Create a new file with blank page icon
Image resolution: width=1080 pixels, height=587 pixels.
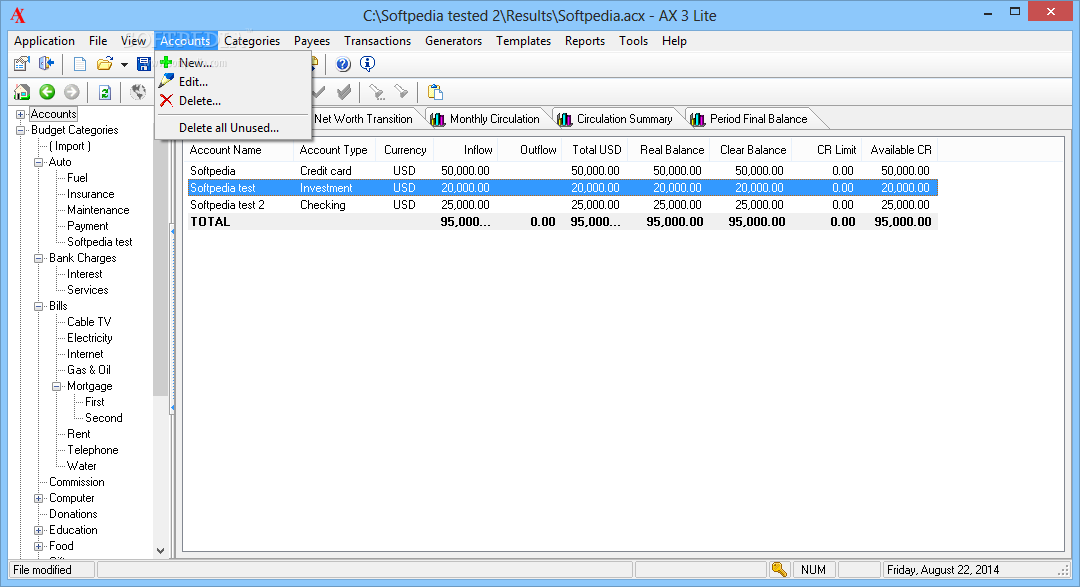pos(80,64)
